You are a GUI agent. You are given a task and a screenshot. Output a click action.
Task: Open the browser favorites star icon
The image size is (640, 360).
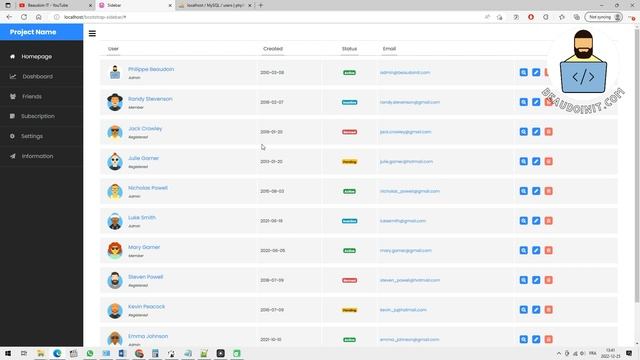coord(562,17)
